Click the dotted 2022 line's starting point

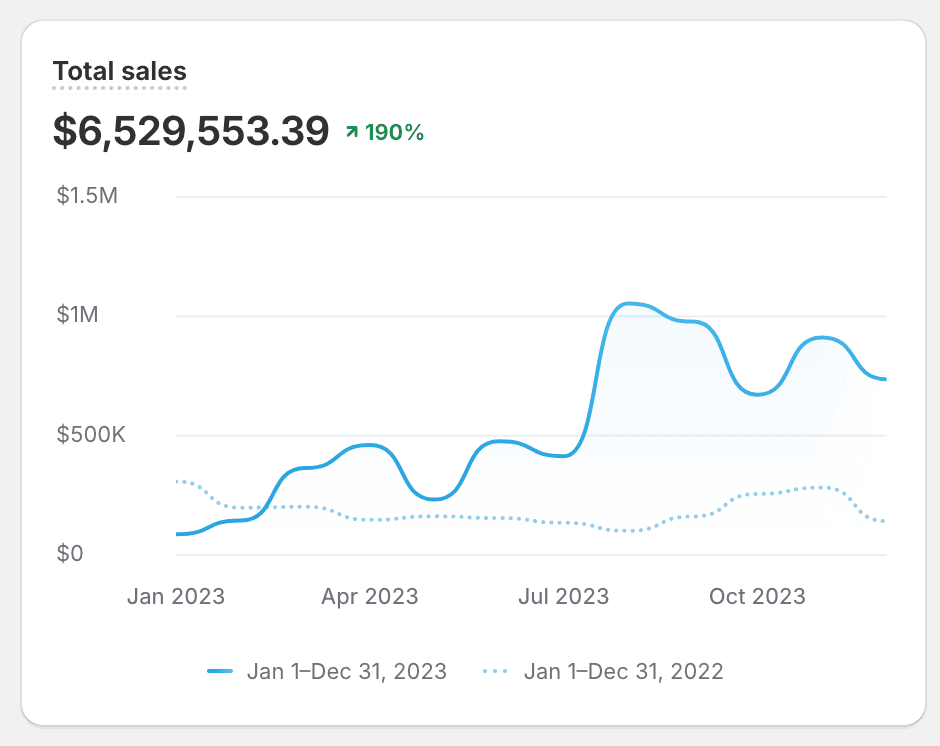pyautogui.click(x=178, y=481)
